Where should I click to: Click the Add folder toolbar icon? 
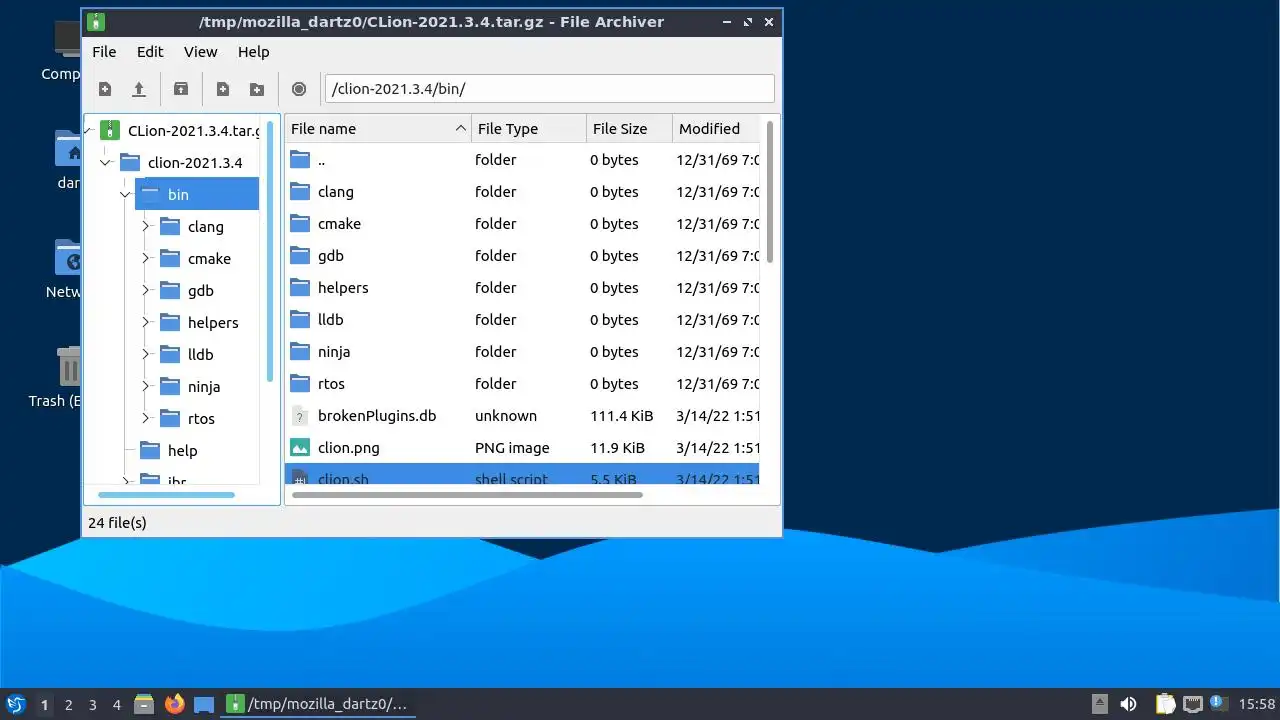pos(257,89)
